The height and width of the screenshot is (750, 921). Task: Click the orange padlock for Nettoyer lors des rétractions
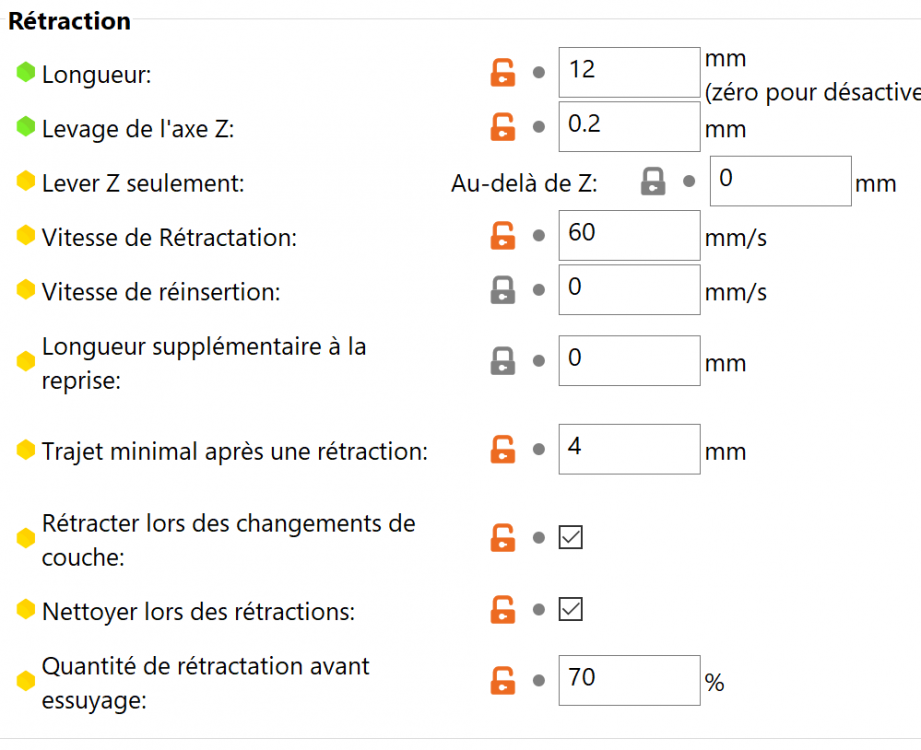pyautogui.click(x=502, y=609)
